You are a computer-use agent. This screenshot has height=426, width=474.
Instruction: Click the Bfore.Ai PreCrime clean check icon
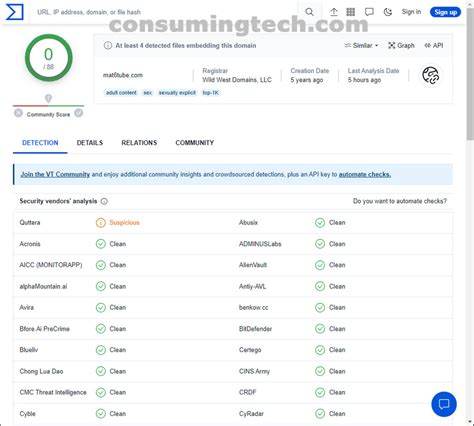pyautogui.click(x=101, y=329)
